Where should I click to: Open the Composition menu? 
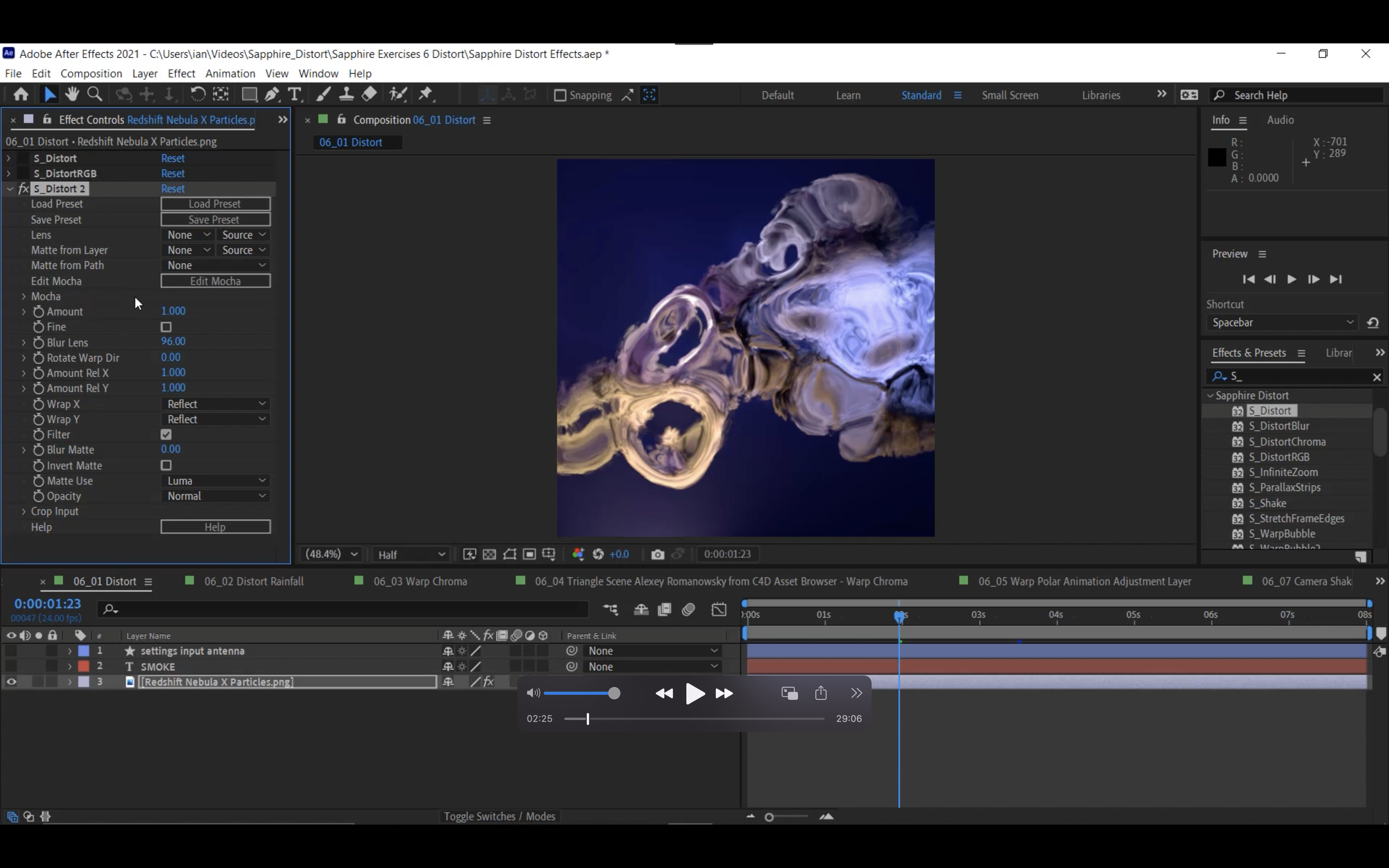tap(91, 74)
